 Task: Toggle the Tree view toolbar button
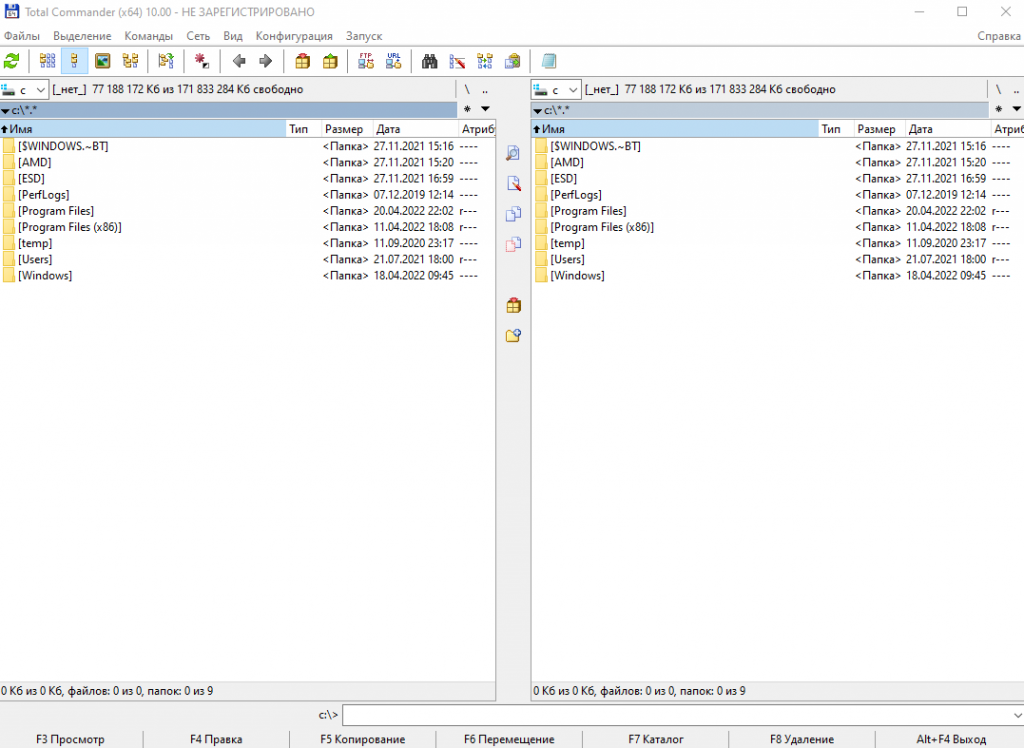pyautogui.click(x=130, y=61)
